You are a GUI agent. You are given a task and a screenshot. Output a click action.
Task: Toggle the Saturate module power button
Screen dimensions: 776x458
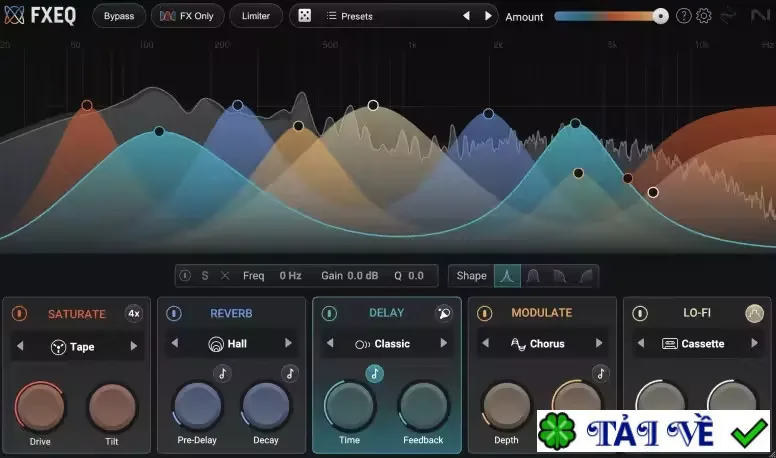[19, 313]
